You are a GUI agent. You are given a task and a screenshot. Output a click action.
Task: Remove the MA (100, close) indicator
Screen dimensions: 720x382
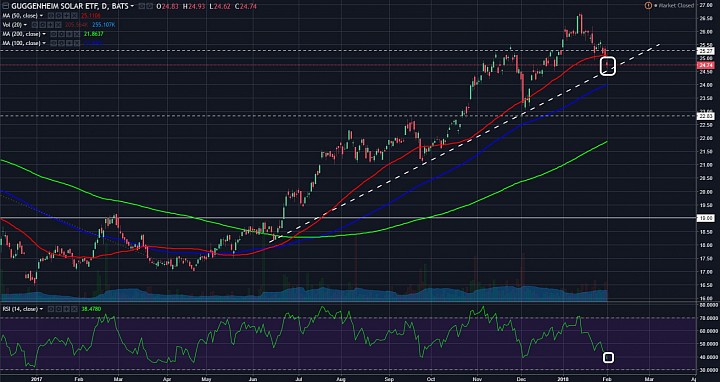77,43
